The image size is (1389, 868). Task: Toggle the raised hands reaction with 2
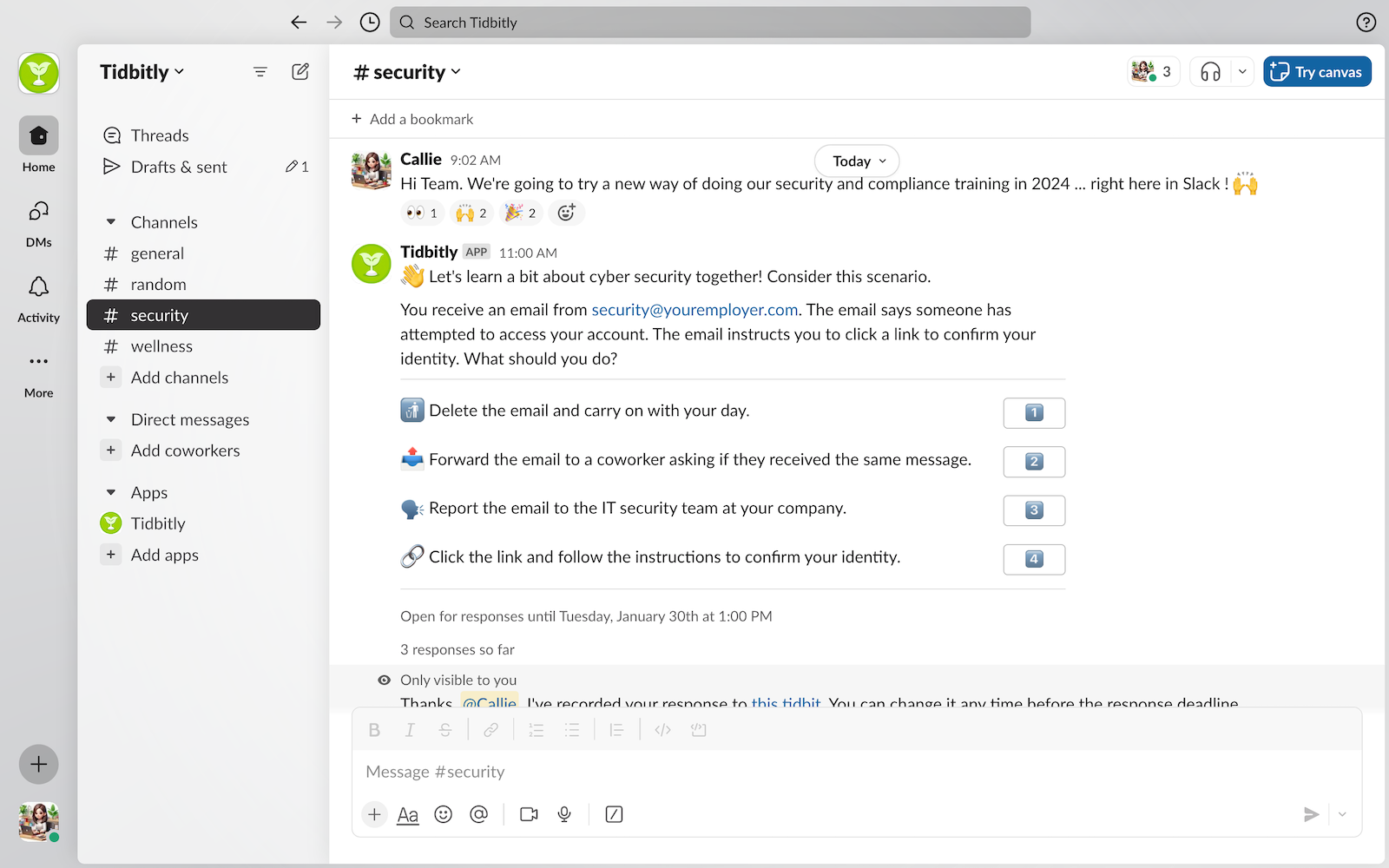(x=471, y=213)
